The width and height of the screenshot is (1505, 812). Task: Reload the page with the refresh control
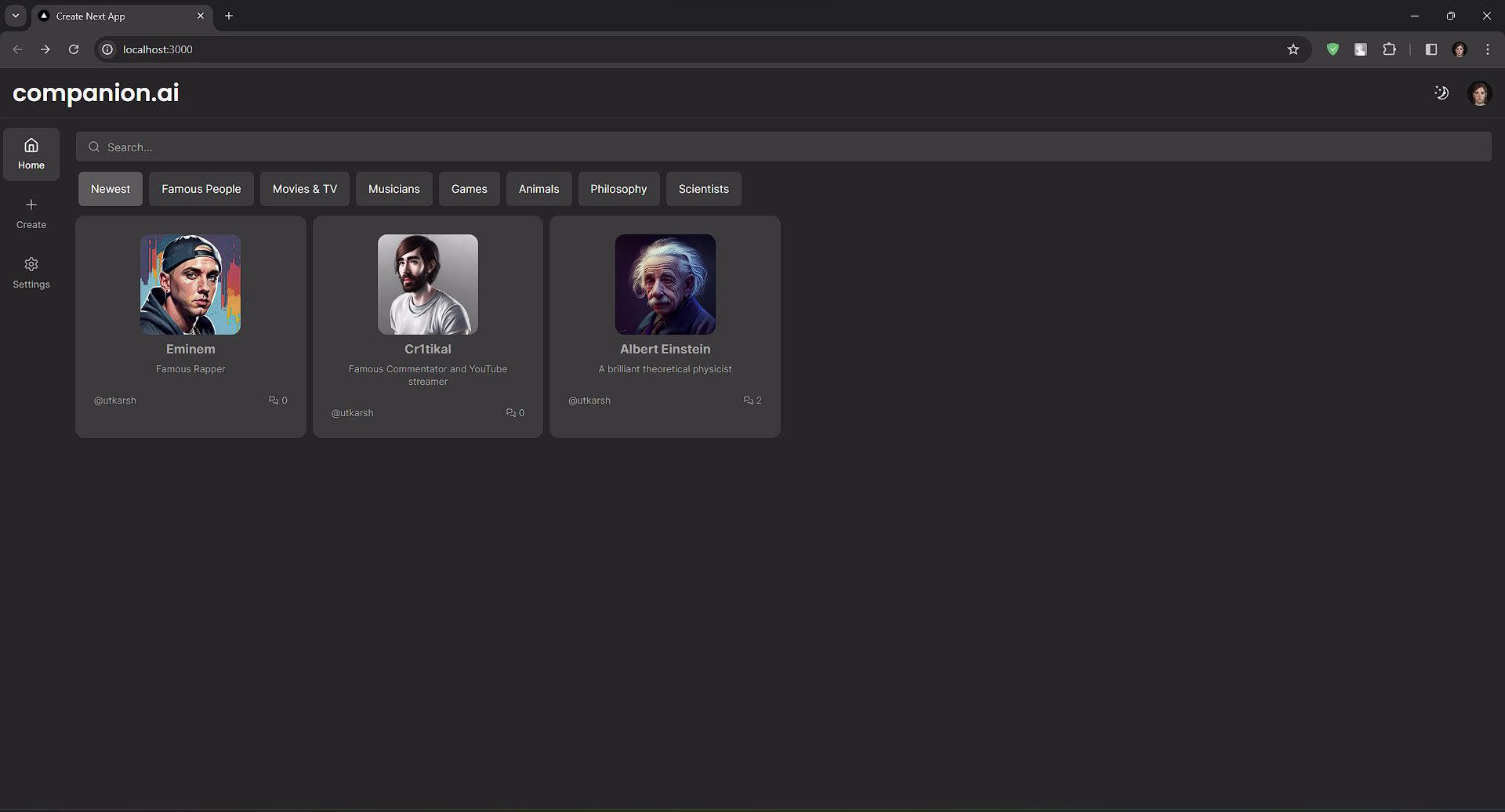click(74, 49)
